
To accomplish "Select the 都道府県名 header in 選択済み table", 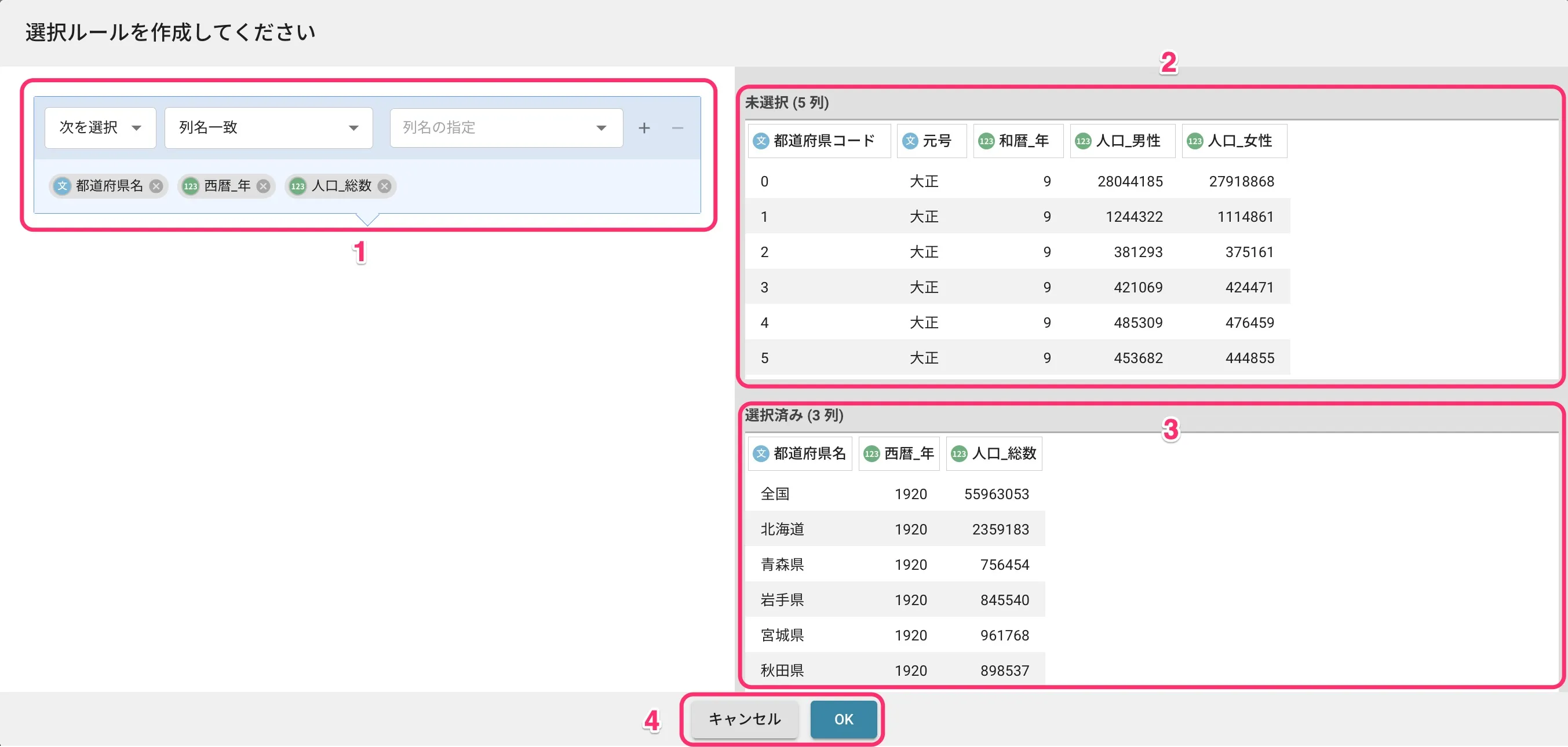I will 800,454.
